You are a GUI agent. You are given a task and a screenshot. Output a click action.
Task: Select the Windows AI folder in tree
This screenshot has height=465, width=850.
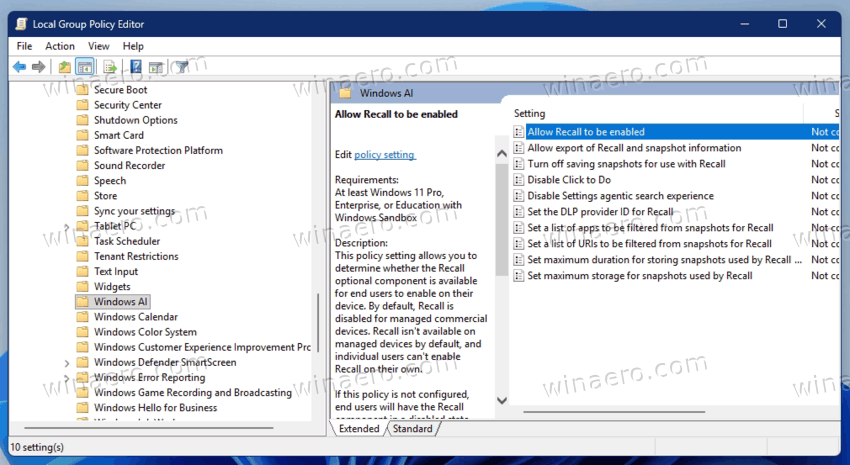coord(120,302)
